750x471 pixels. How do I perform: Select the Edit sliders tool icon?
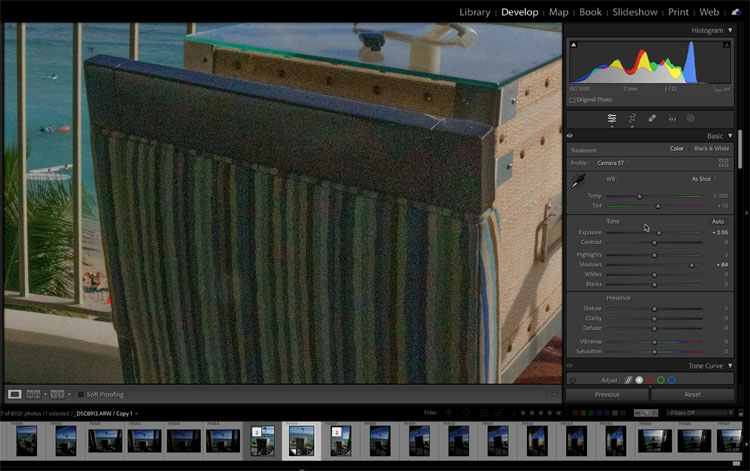tap(612, 118)
